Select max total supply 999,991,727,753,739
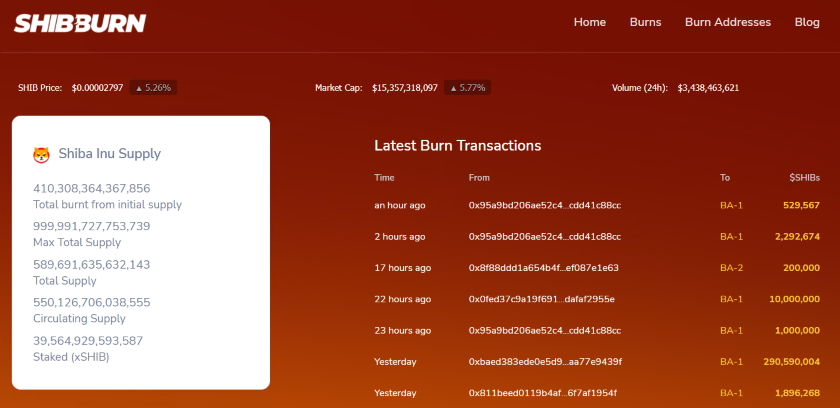The width and height of the screenshot is (840, 408). tap(92, 226)
